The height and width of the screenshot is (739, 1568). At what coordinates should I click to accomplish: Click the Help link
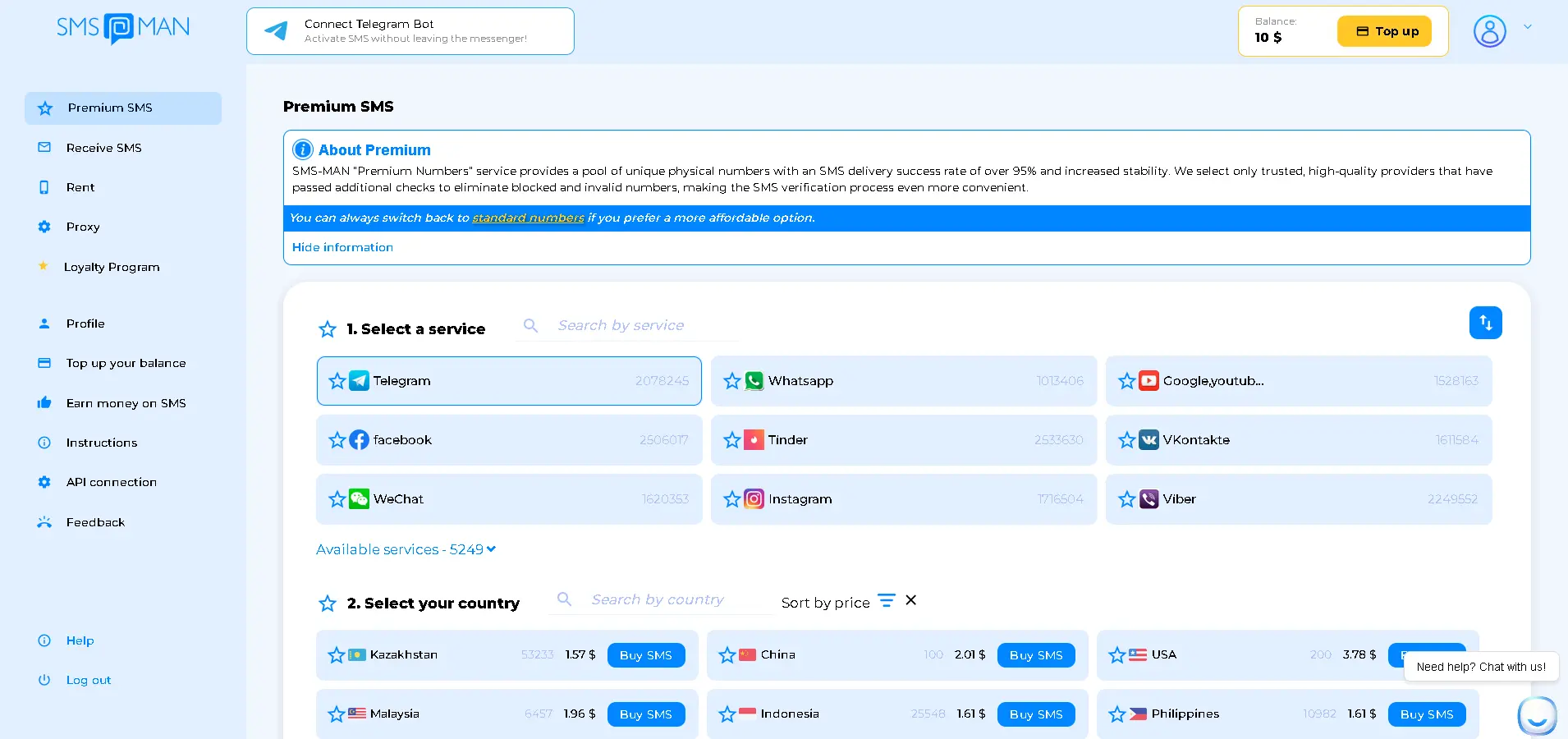80,640
